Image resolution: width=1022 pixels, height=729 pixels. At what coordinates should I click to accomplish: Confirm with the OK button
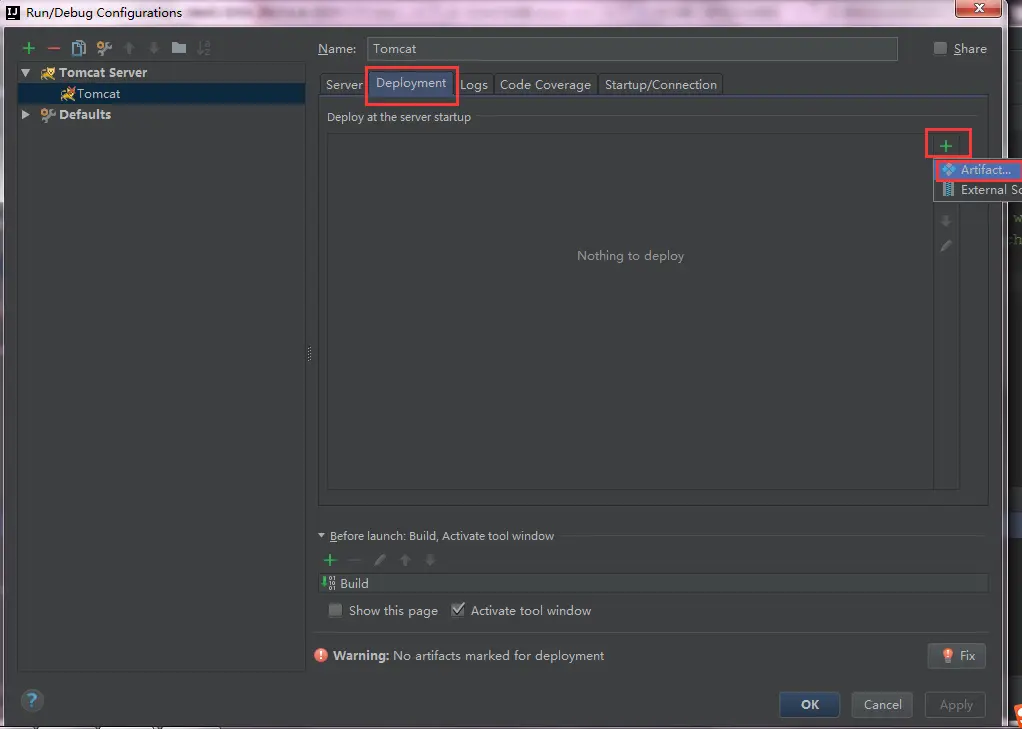tap(810, 704)
